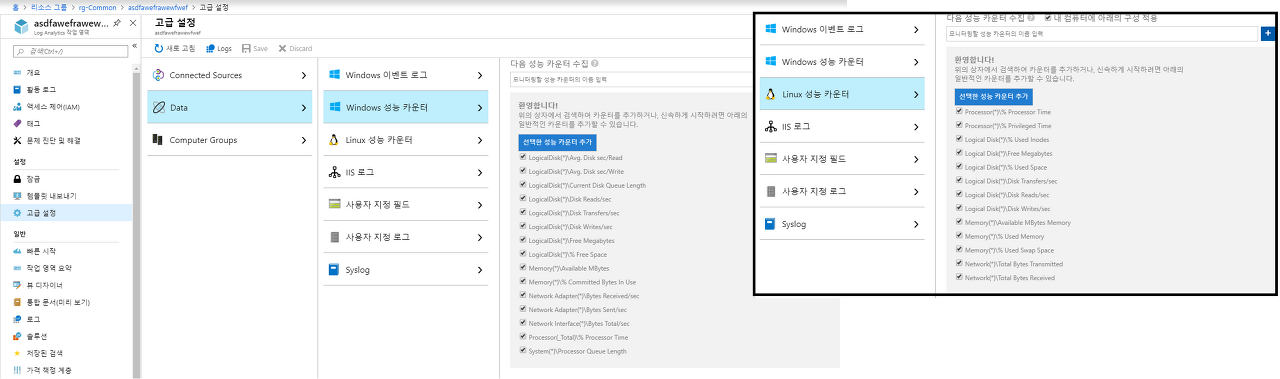Uncheck Processor(*)\% Privileged Time in inset
This screenshot has height=379, width=1280.
point(959,126)
